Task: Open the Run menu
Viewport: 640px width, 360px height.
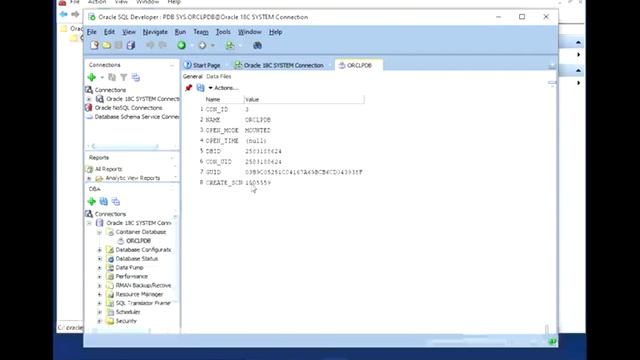Action: click(180, 32)
